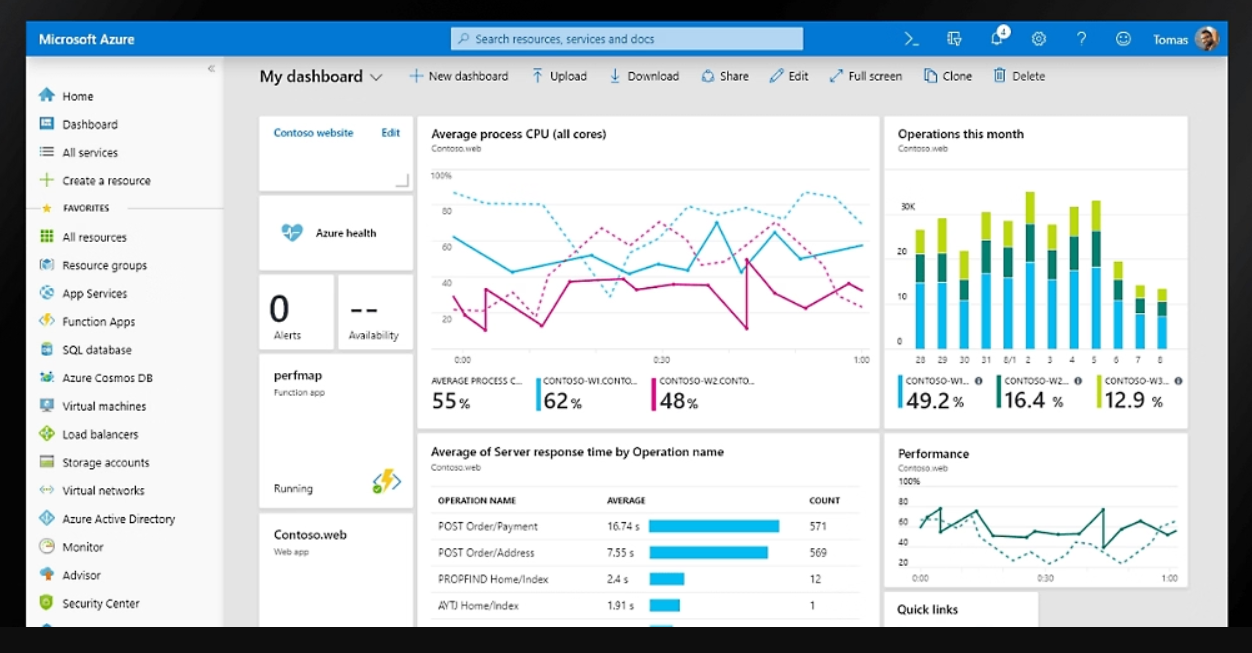Click the Full screen toolbar button
This screenshot has width=1252, height=653.
click(865, 76)
